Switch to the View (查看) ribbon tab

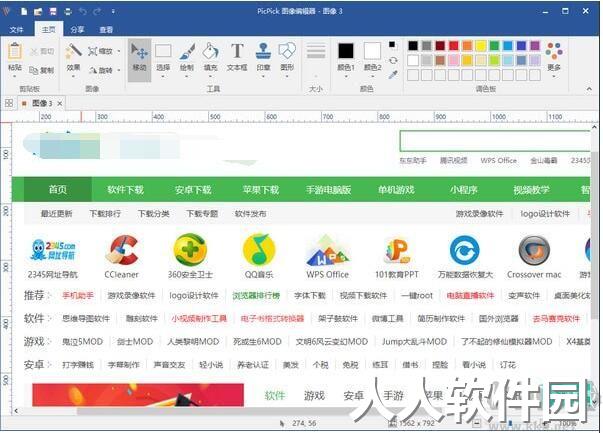coord(106,30)
